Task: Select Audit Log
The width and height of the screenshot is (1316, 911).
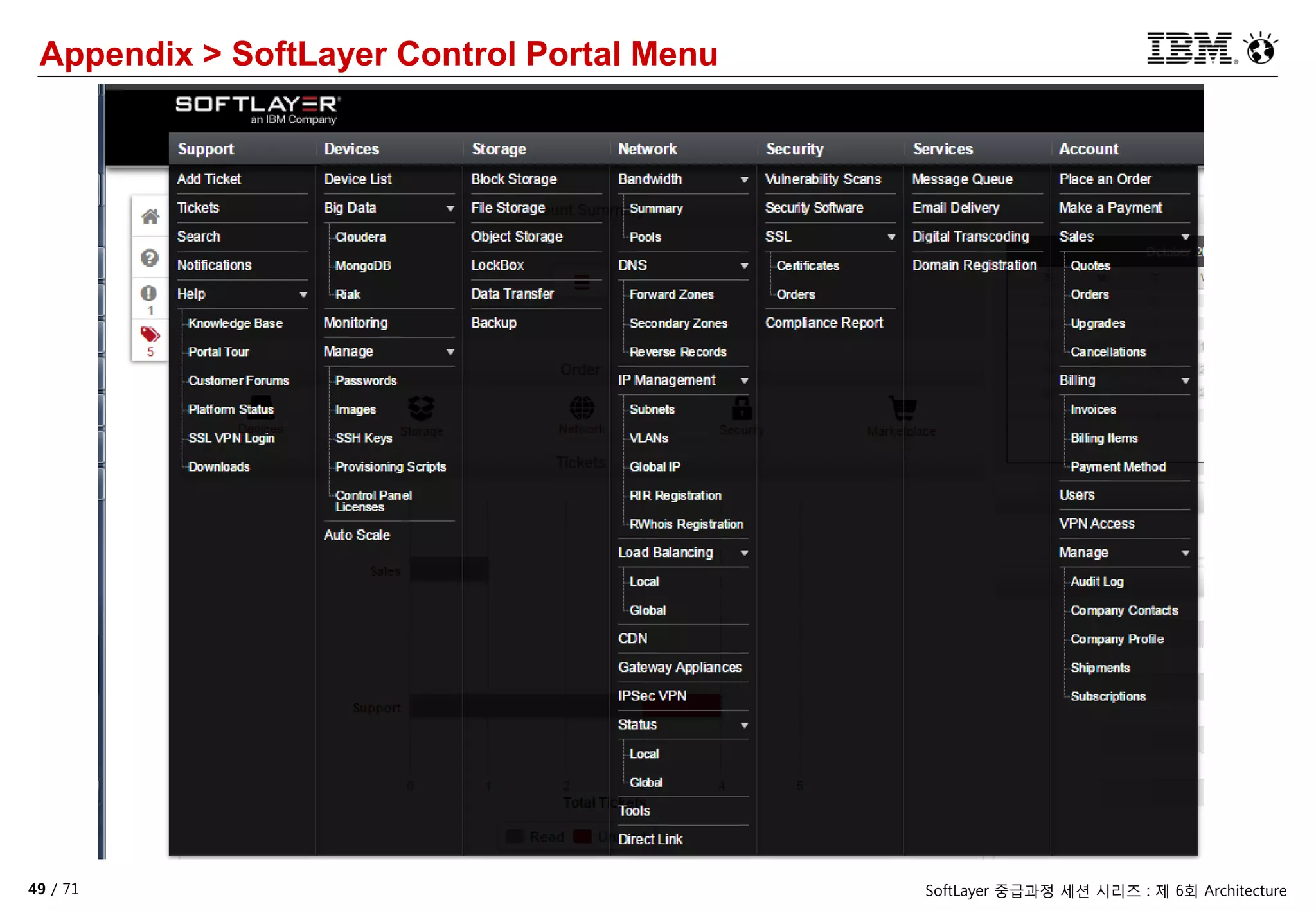Action: (1097, 582)
